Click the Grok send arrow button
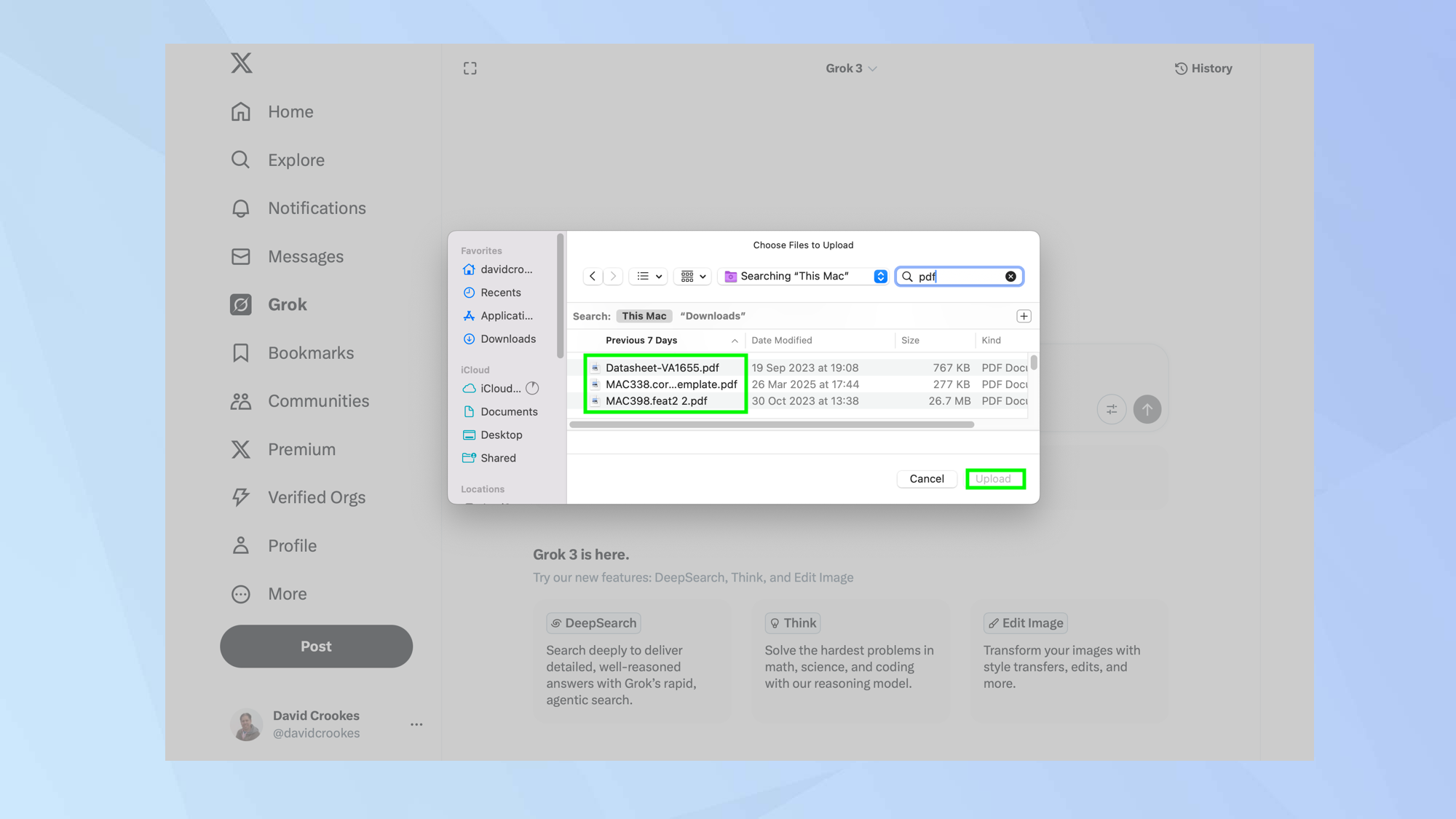This screenshot has height=819, width=1456. [1147, 409]
